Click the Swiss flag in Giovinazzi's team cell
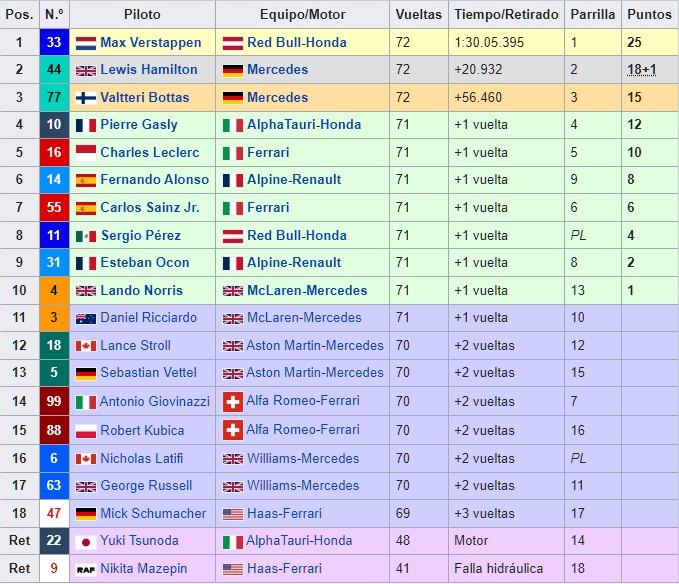The image size is (679, 584). pyautogui.click(x=233, y=402)
